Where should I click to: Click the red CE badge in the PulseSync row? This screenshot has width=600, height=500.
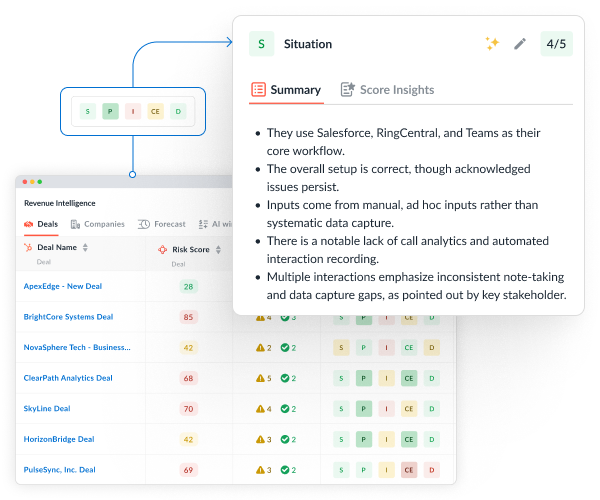coord(409,470)
